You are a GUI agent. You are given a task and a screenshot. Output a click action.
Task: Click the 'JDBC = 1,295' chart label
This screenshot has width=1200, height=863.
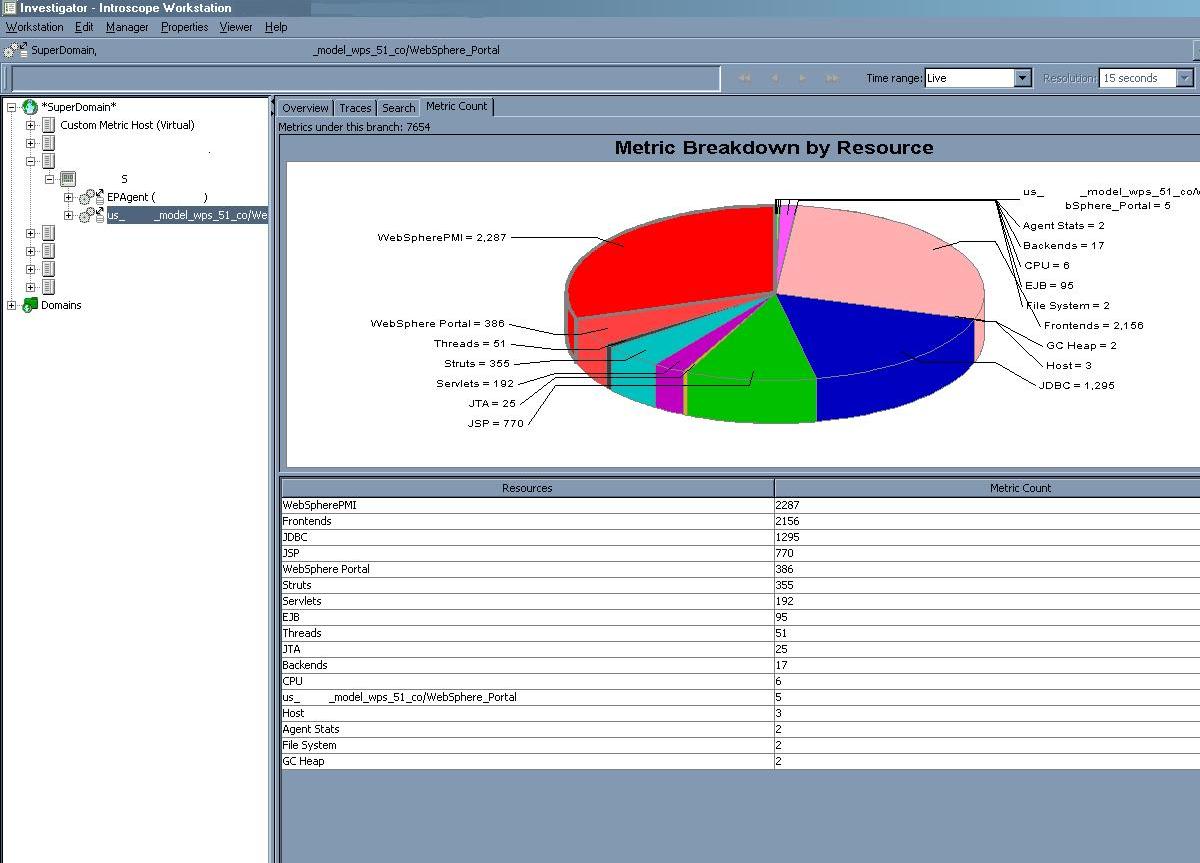(1076, 385)
